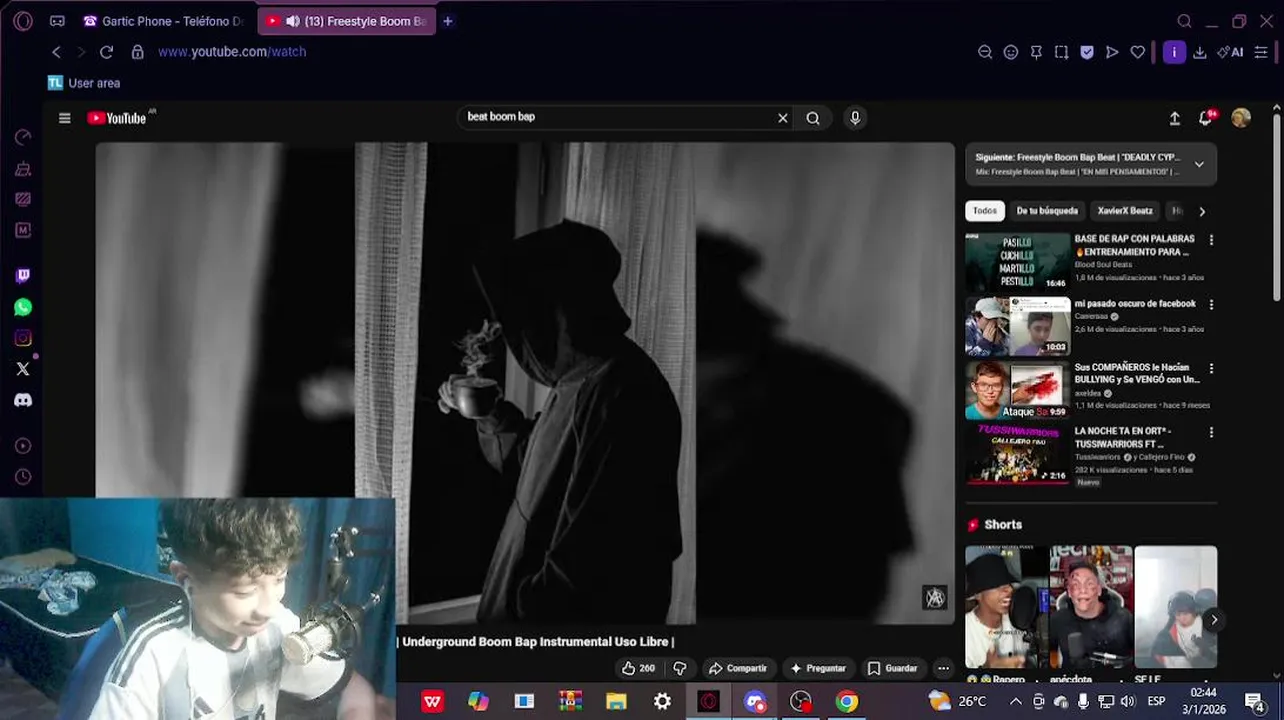The width and height of the screenshot is (1284, 720).
Task: Open YouTube notifications bell
Action: (x=1207, y=117)
